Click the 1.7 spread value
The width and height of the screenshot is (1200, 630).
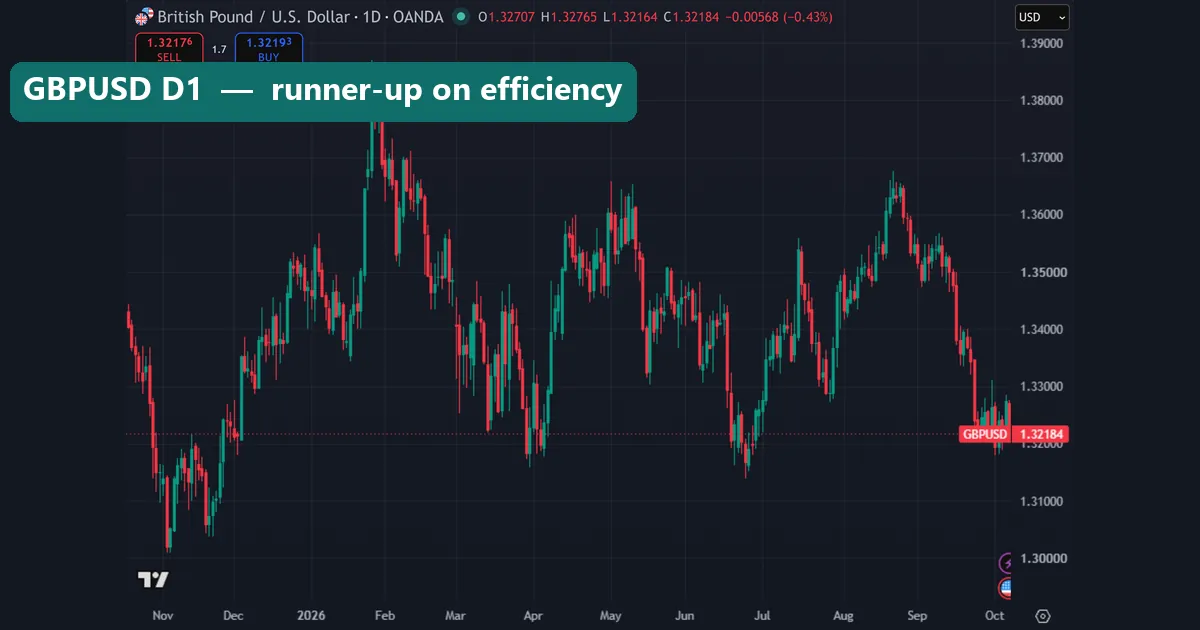[219, 48]
